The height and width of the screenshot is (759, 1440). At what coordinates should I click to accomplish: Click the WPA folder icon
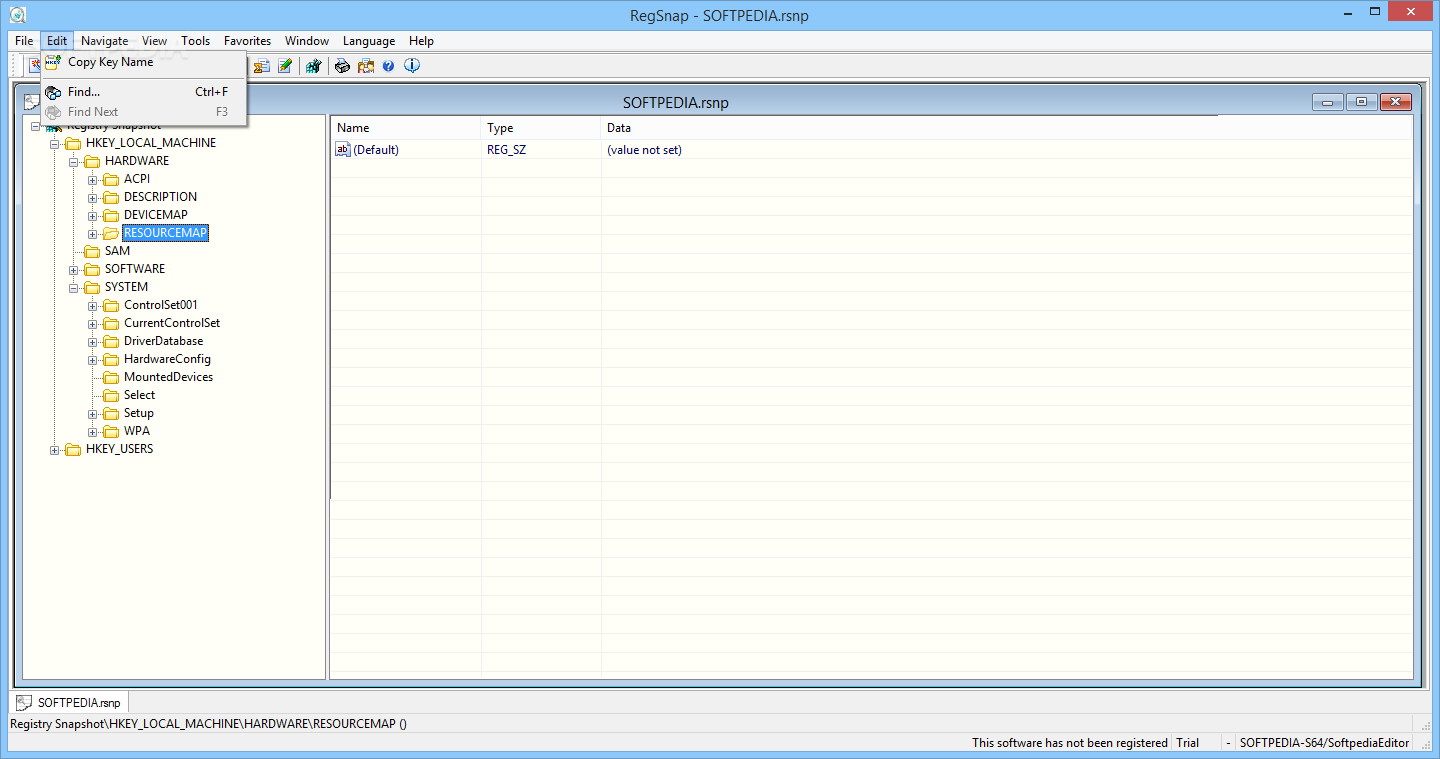(x=111, y=431)
